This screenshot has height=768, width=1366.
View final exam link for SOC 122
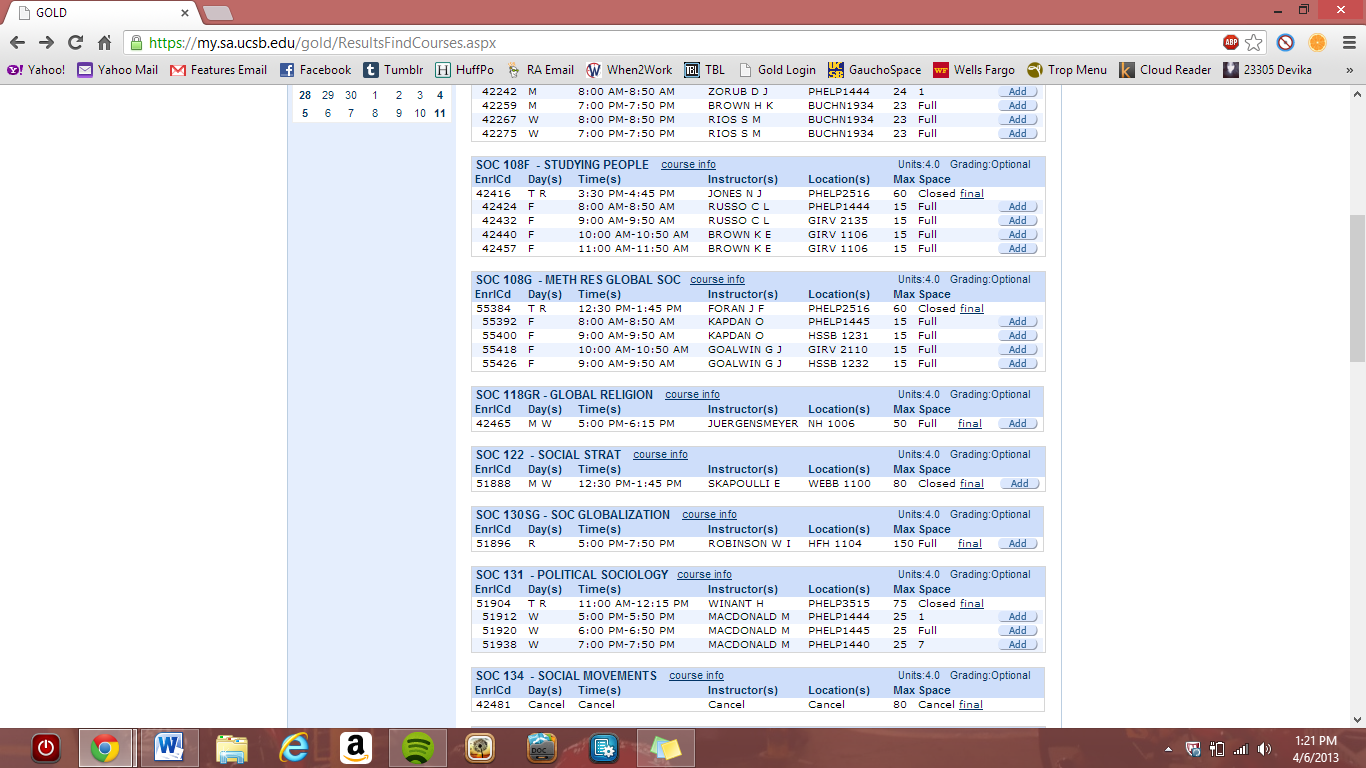point(972,484)
